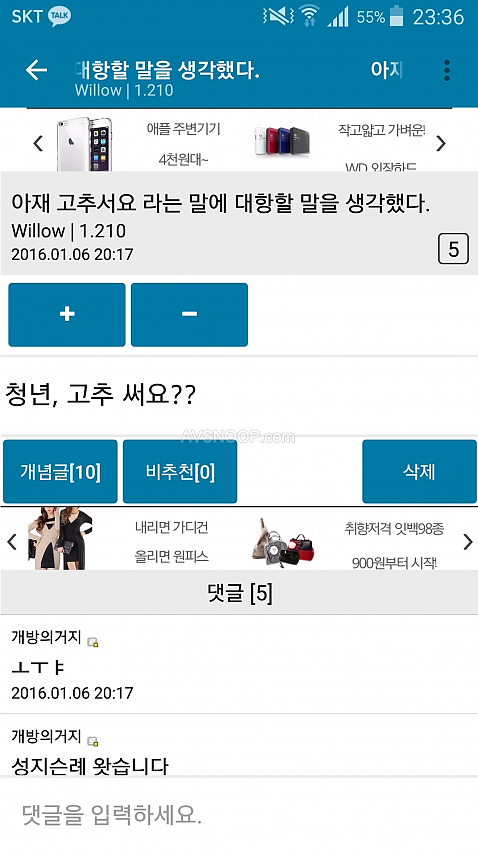Tap the minus font size button

pyautogui.click(x=189, y=314)
